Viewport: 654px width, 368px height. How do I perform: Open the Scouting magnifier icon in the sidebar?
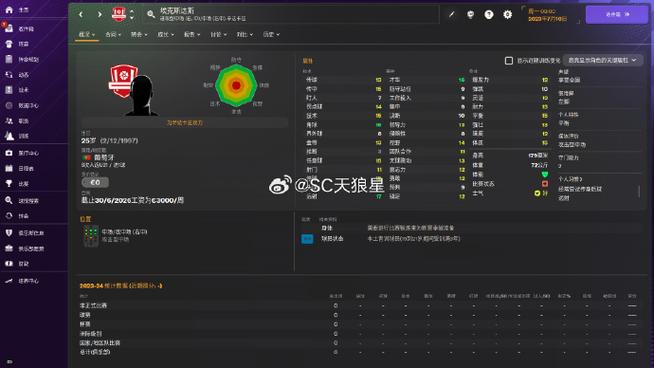9,200
